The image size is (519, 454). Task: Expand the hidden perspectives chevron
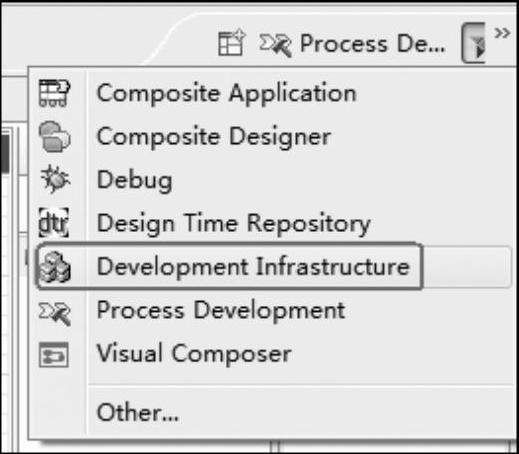502,33
